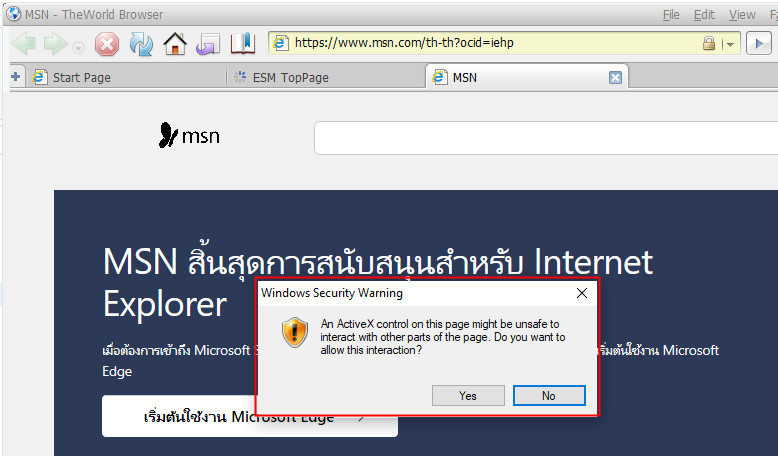Viewport: 778px width, 456px height.
Task: Choose Yes in the Security Warning dialog
Action: pyautogui.click(x=468, y=395)
